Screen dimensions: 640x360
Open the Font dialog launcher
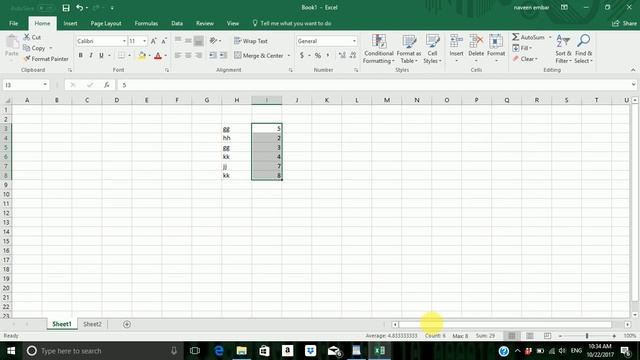pos(167,70)
